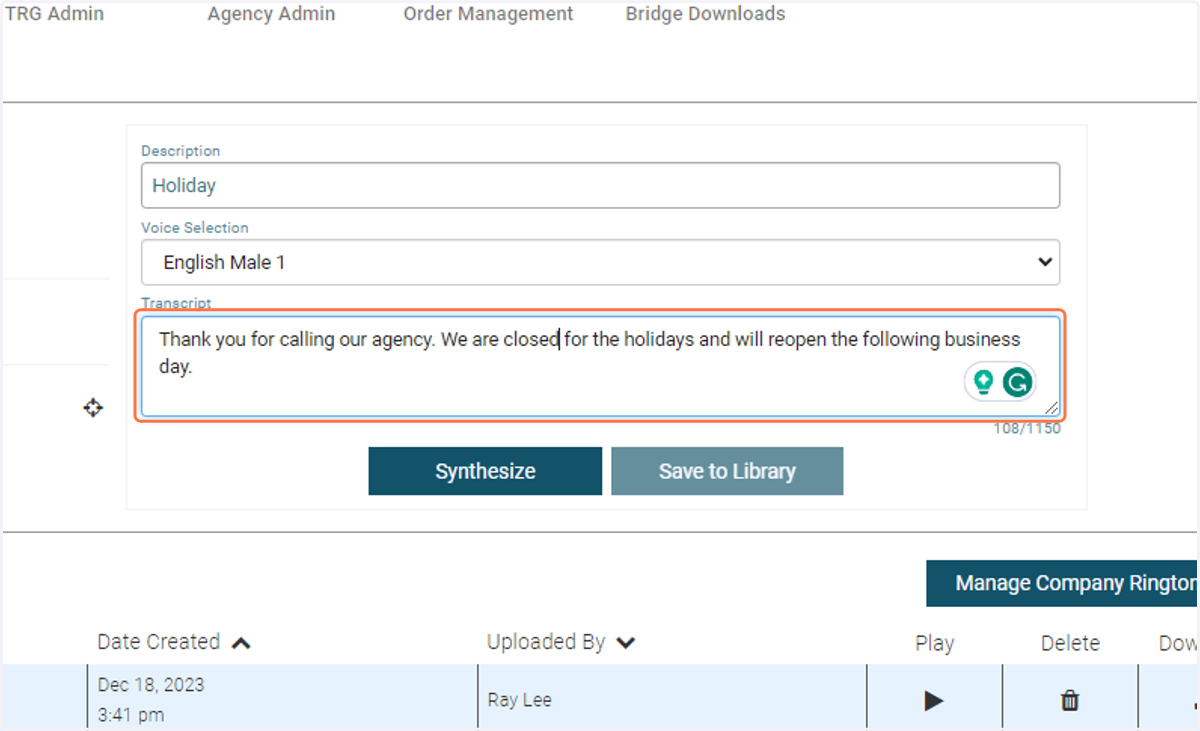Click the Play column header

[934, 643]
